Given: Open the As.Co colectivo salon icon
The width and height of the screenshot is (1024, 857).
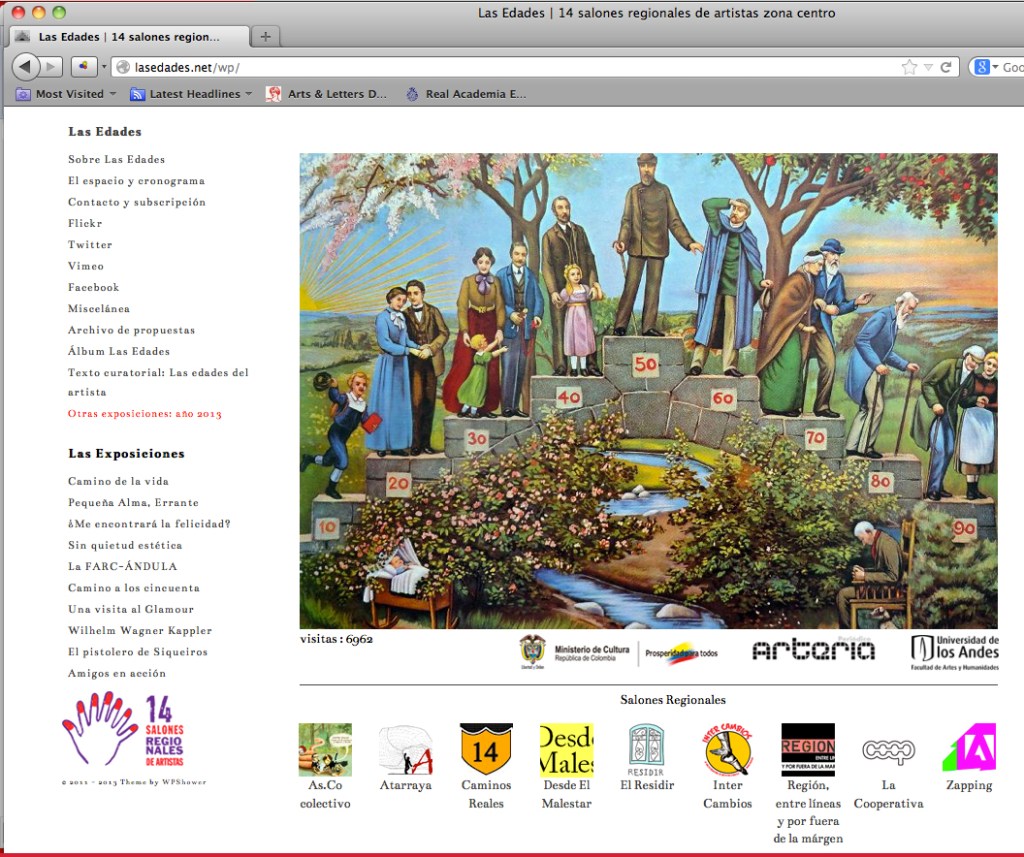Looking at the screenshot, I should [325, 750].
